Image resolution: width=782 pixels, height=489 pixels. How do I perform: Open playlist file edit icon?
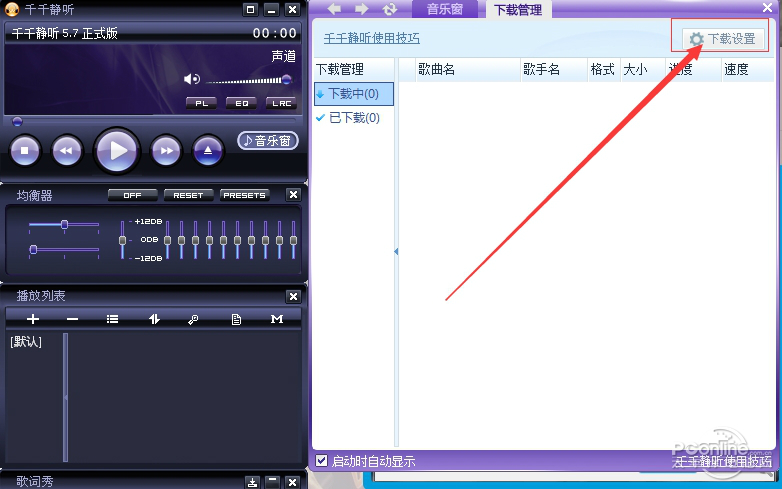click(x=236, y=319)
